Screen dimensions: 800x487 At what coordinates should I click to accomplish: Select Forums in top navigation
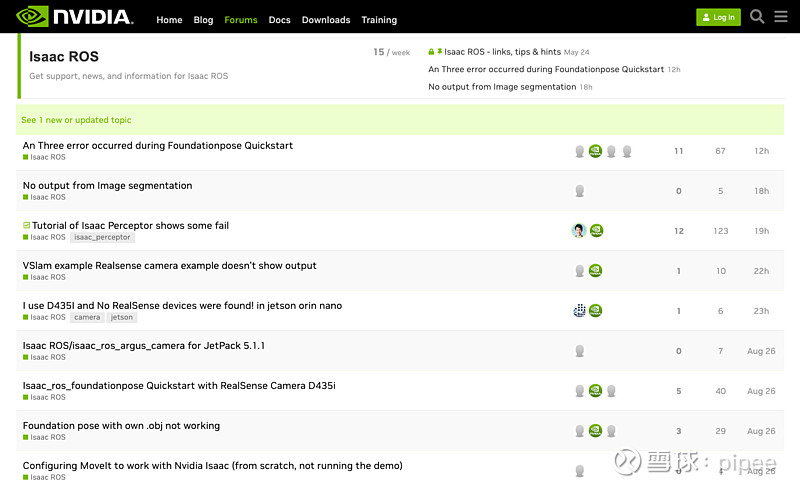click(241, 20)
